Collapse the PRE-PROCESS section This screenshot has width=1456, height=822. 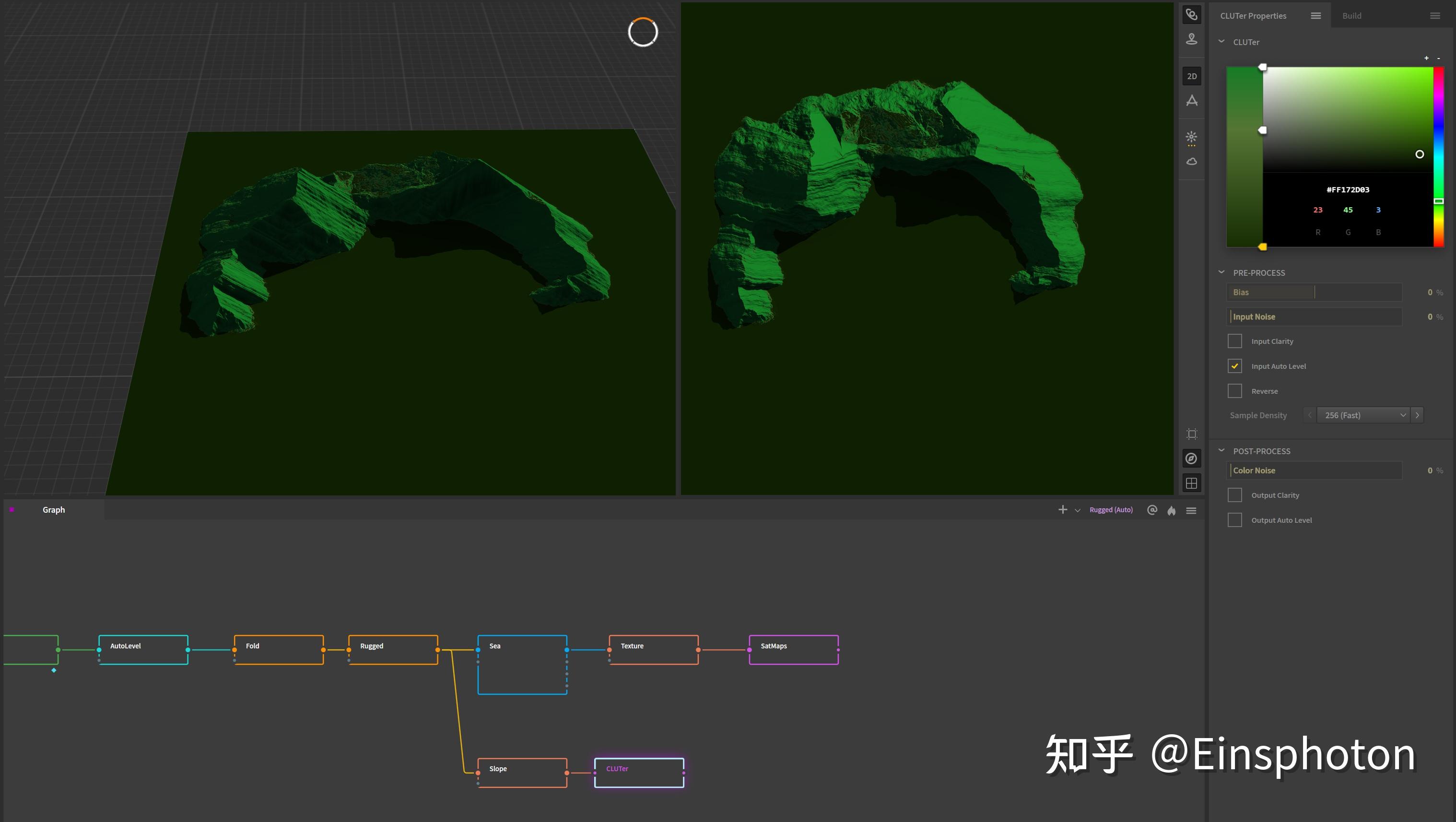pos(1221,272)
